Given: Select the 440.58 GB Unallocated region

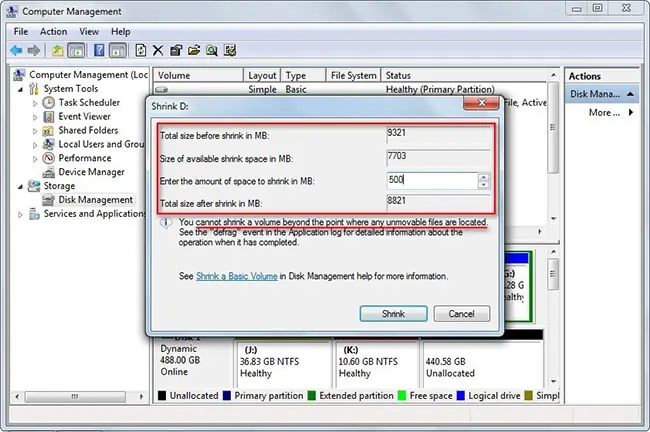Looking at the screenshot, I should click(x=482, y=362).
